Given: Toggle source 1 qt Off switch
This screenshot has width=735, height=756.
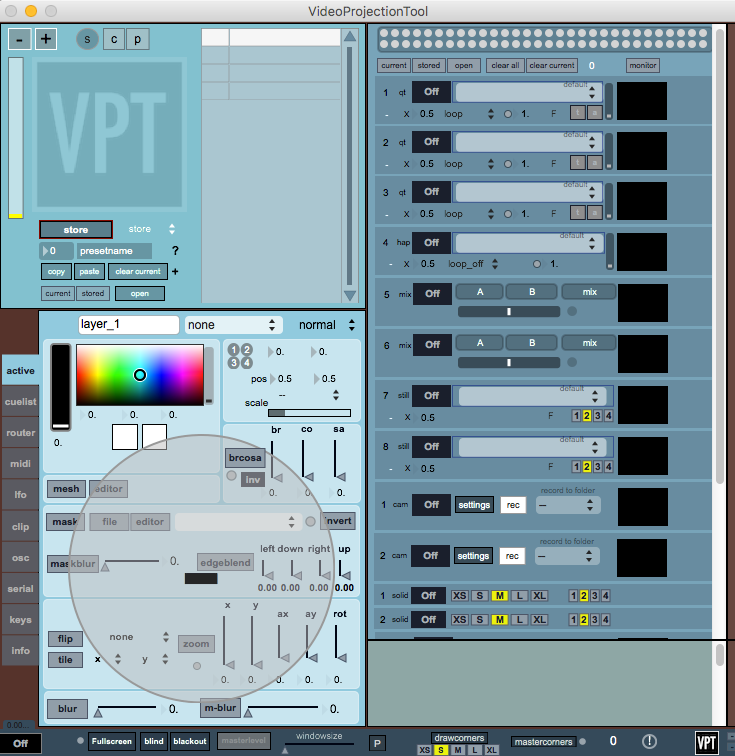Looking at the screenshot, I should tap(431, 92).
